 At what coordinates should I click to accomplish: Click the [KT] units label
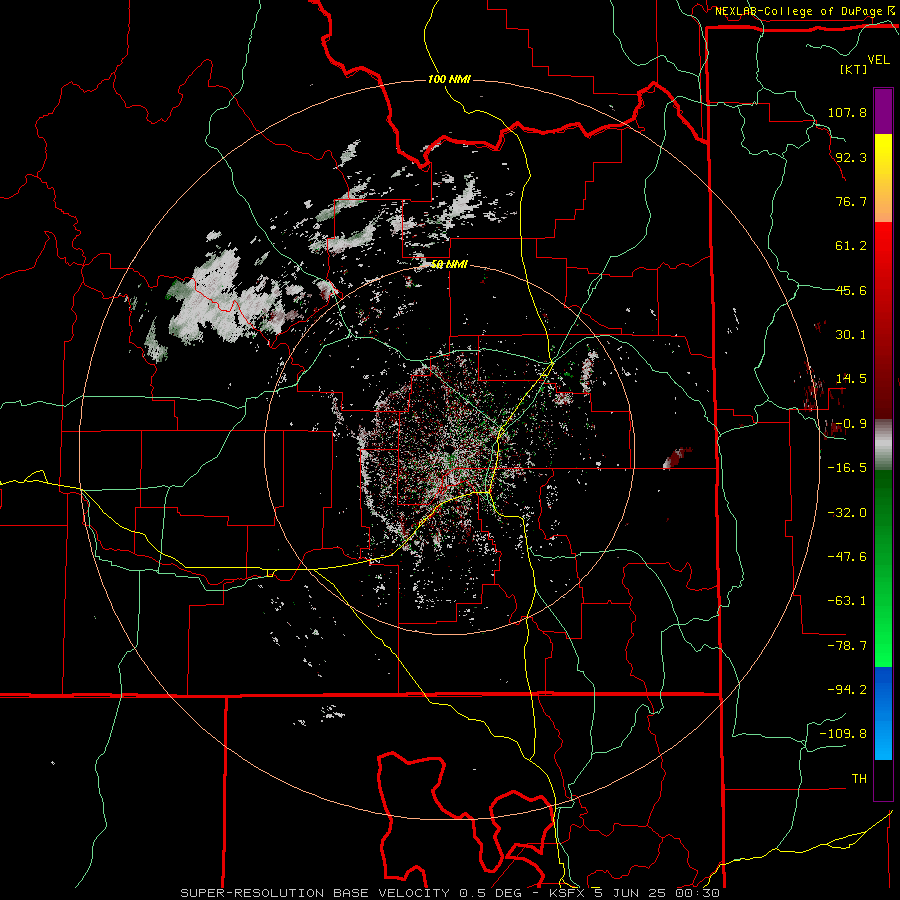[x=854, y=69]
